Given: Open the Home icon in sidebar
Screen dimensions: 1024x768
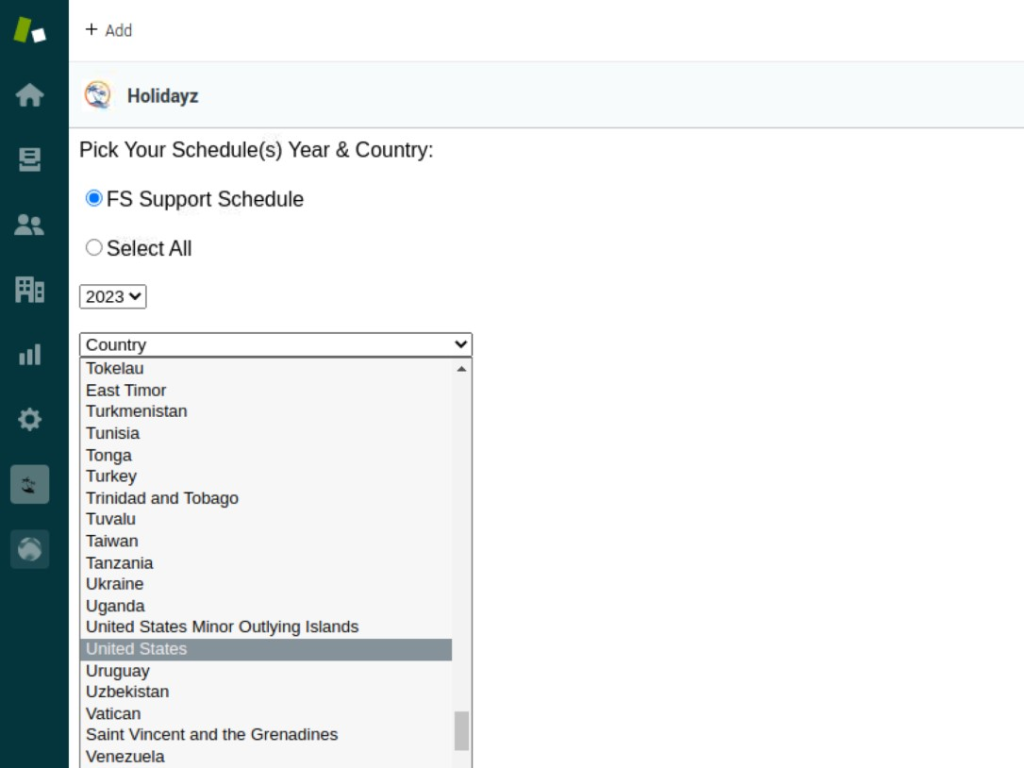Looking at the screenshot, I should (x=30, y=95).
